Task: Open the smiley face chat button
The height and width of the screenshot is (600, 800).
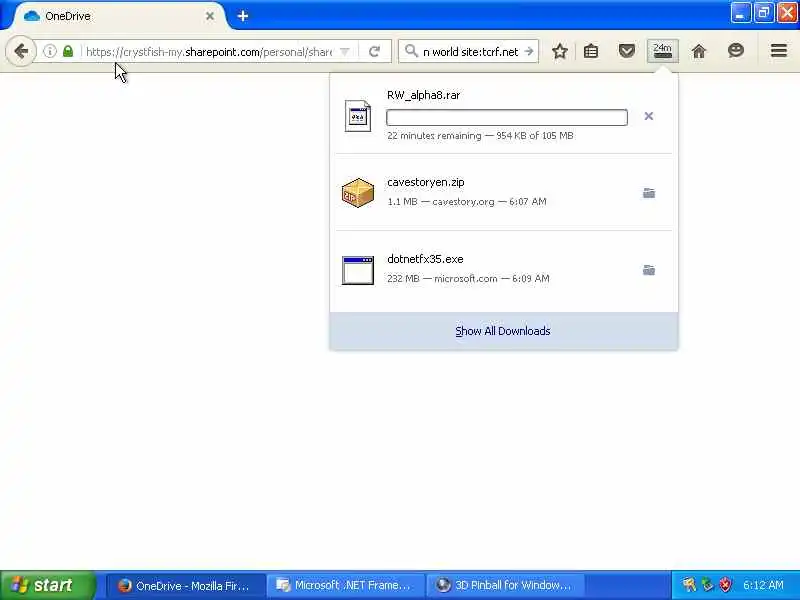Action: click(736, 51)
